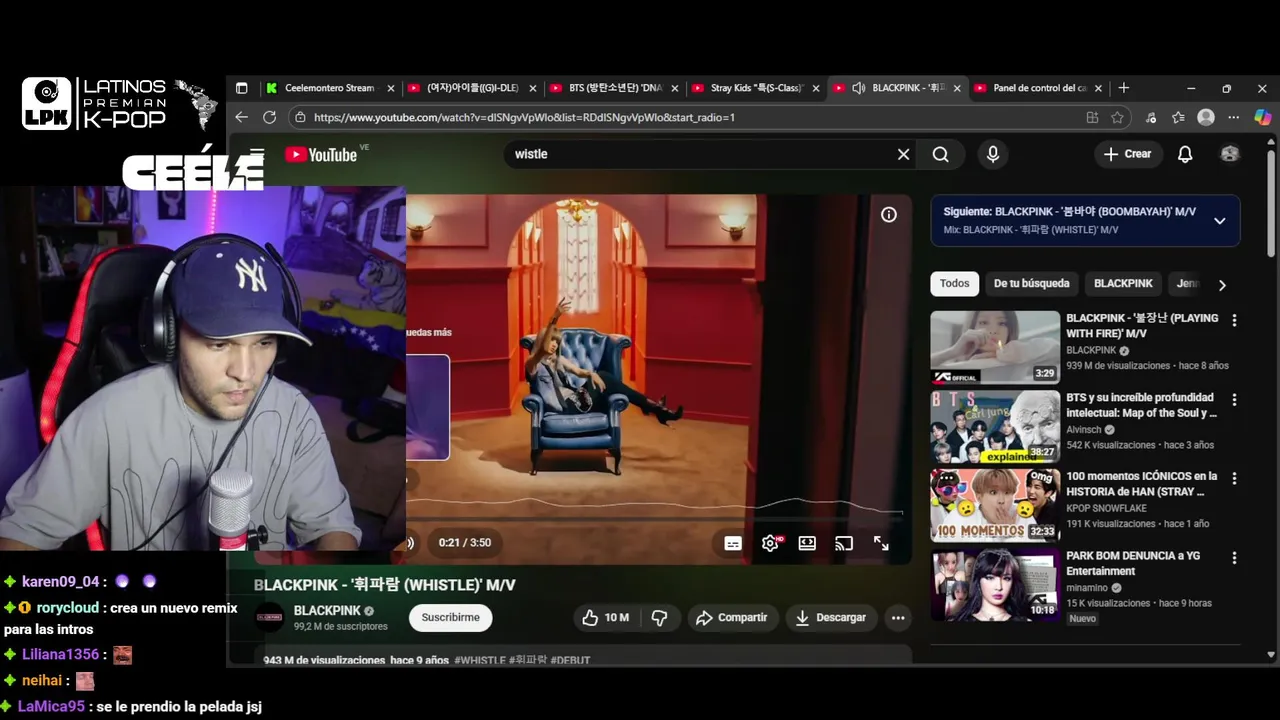Dislike the video with thumbs-down
Screen dimensions: 1280x720
click(659, 618)
